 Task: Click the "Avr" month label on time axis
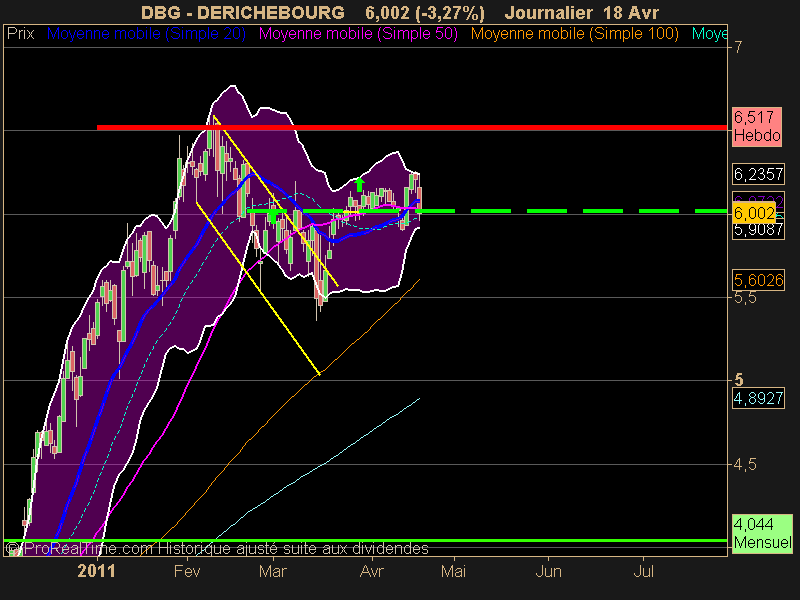tap(372, 571)
